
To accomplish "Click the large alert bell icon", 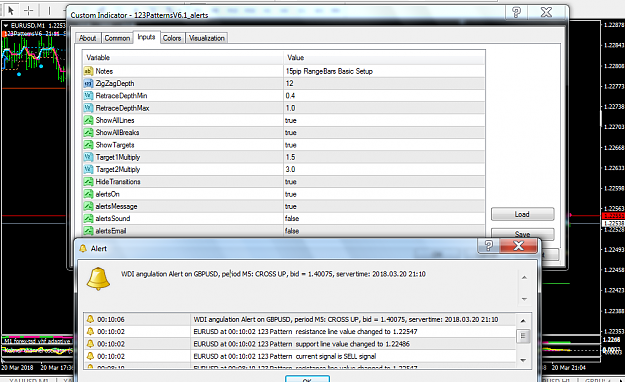I will (98, 278).
